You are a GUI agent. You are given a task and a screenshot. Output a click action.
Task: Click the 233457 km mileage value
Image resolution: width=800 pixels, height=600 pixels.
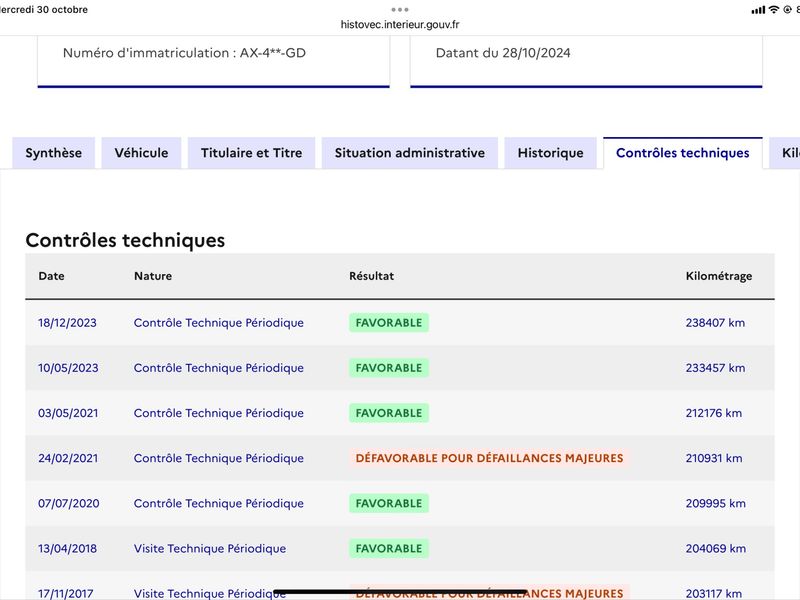715,368
